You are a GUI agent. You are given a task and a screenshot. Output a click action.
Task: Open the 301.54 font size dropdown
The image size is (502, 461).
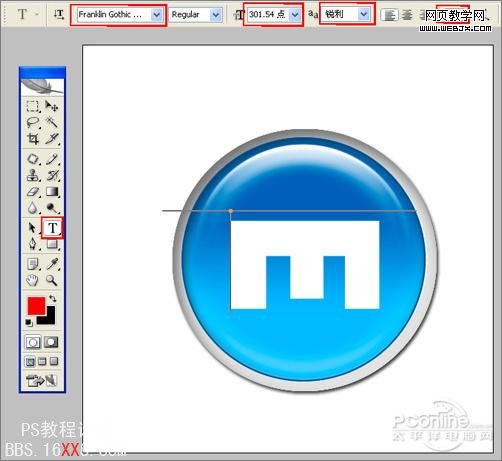(x=295, y=14)
